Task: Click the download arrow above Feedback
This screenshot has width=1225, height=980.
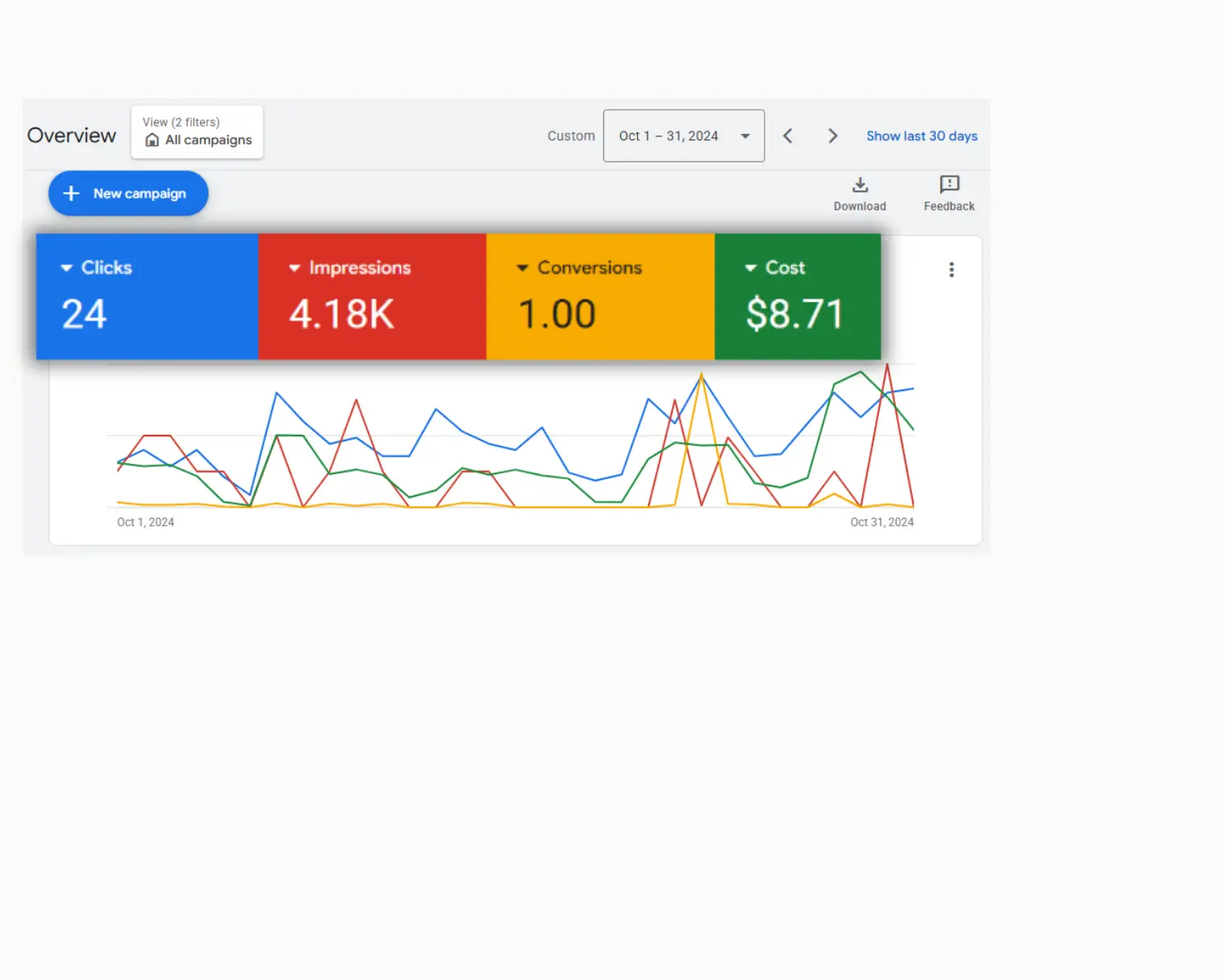Action: pos(860,184)
